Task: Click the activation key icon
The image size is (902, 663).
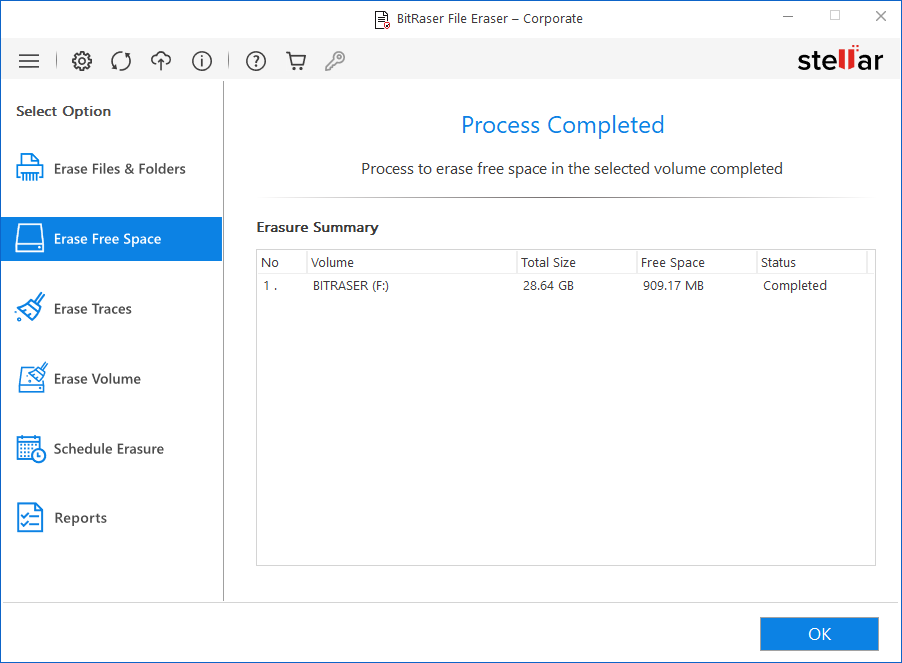Action: coord(335,61)
